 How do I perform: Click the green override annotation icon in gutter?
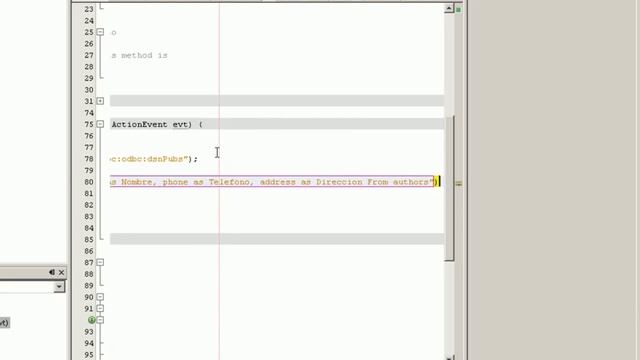(91, 320)
